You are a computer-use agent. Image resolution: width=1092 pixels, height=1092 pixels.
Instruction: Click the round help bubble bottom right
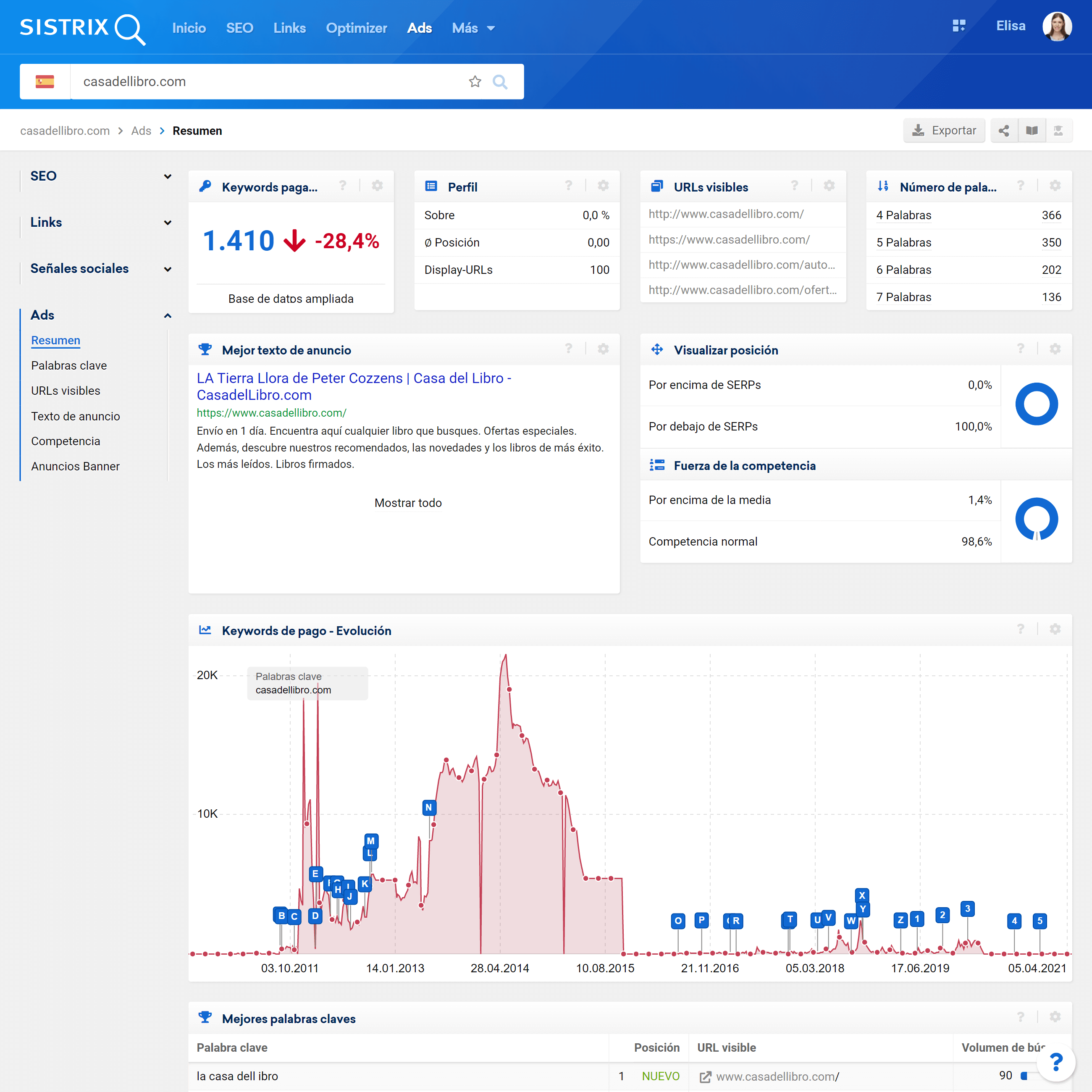coord(1055,1062)
